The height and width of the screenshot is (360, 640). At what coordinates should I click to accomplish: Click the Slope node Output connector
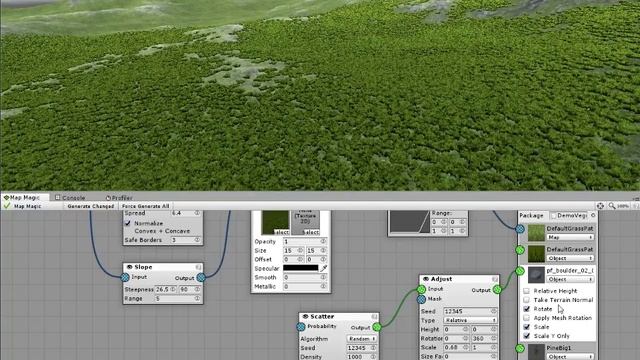(x=201, y=278)
